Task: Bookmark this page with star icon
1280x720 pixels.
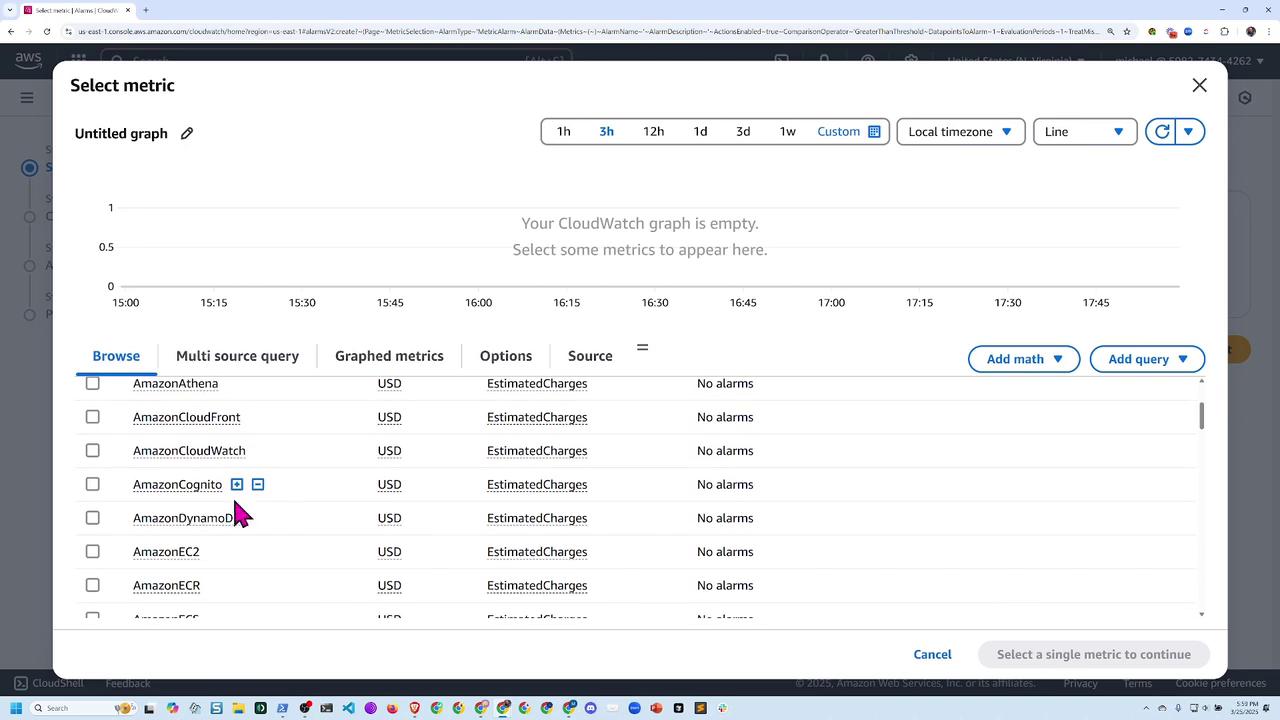Action: [x=1127, y=32]
